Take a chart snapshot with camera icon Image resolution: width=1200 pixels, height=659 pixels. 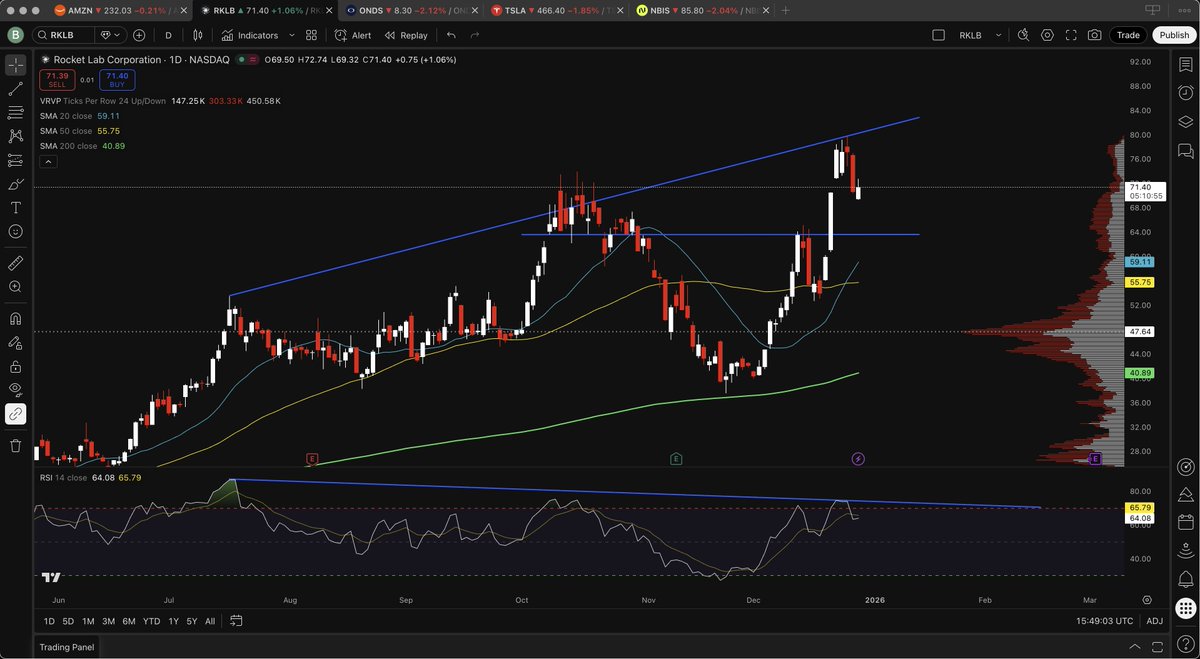(x=1095, y=35)
